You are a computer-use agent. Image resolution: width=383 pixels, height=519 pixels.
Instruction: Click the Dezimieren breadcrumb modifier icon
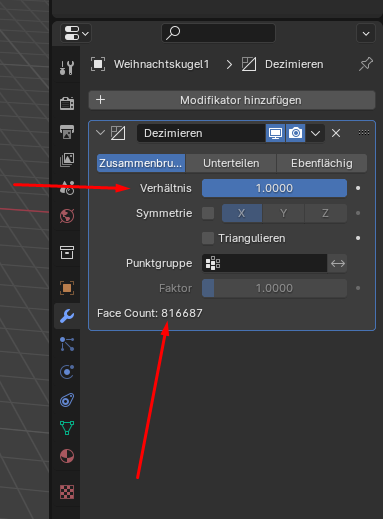[x=249, y=64]
